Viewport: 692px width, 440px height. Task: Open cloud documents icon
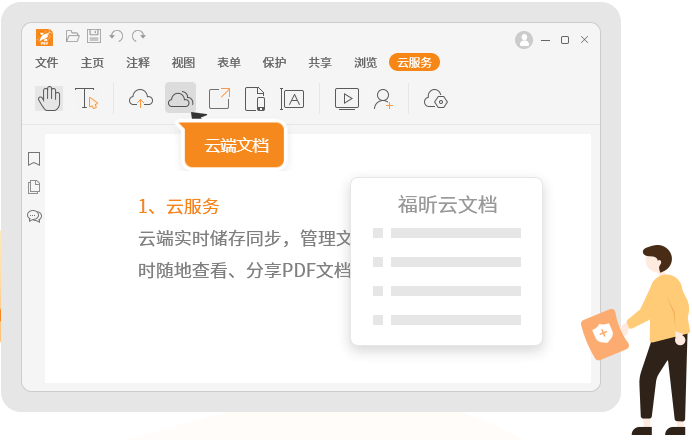tap(181, 98)
